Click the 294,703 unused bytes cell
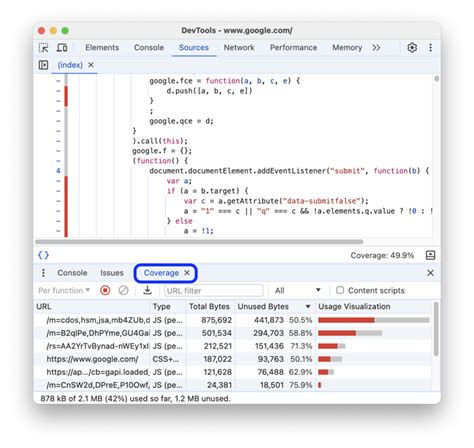Image resolution: width=474 pixels, height=448 pixels. point(268,333)
